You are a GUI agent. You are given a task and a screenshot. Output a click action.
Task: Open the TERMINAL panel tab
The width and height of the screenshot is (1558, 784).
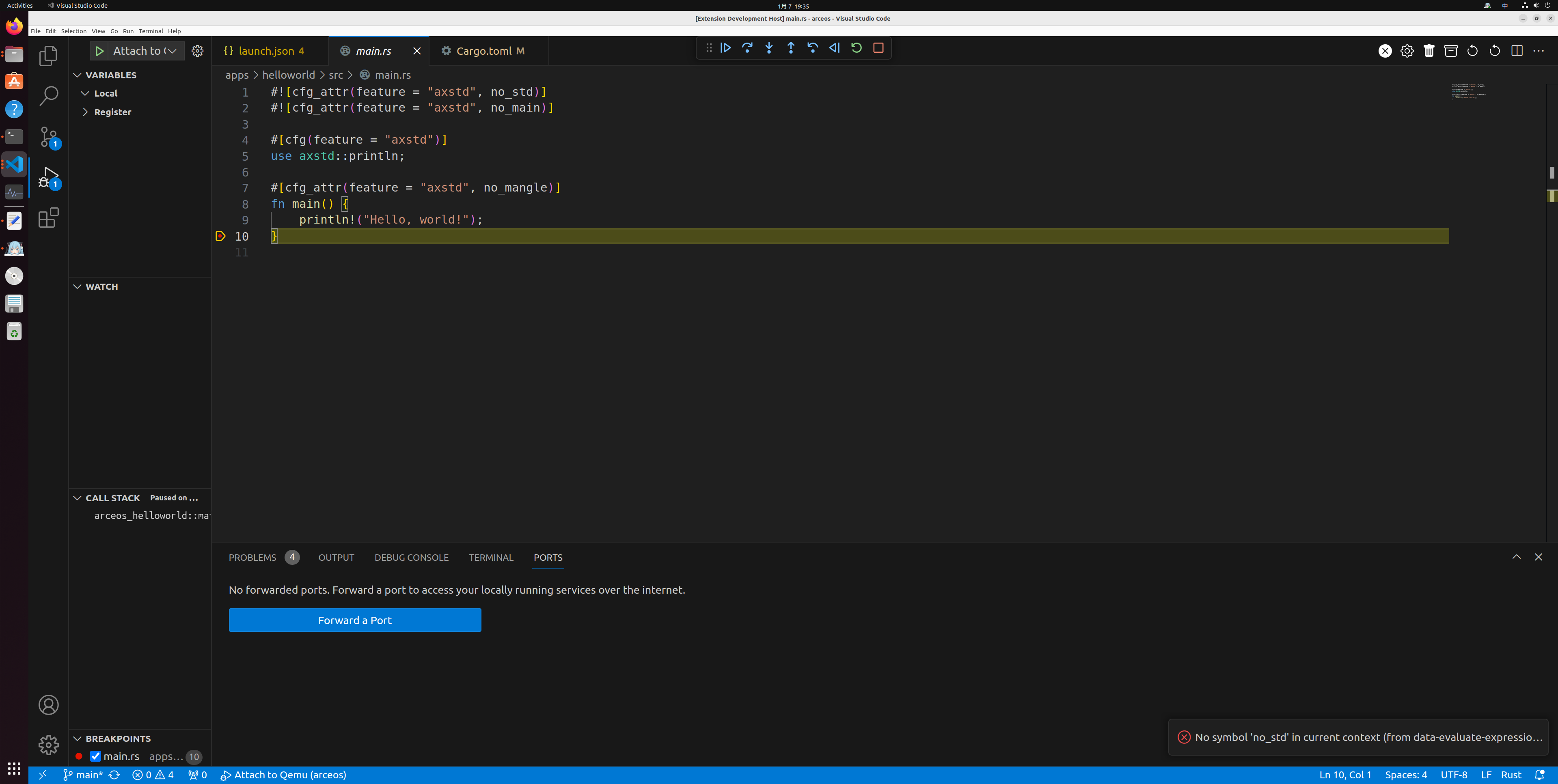pos(490,557)
